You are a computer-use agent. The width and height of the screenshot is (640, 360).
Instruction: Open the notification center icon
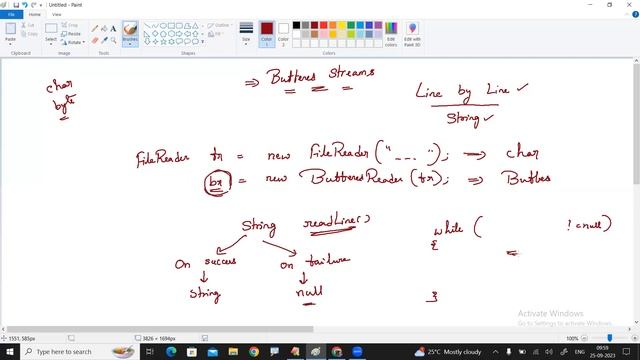[x=627, y=351]
